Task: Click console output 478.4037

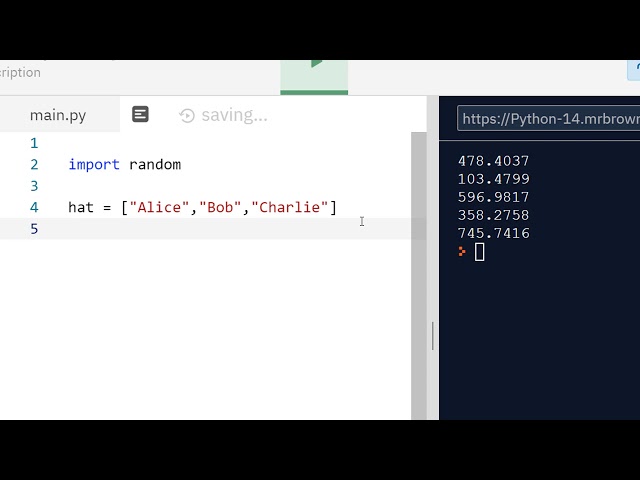Action: (493, 161)
